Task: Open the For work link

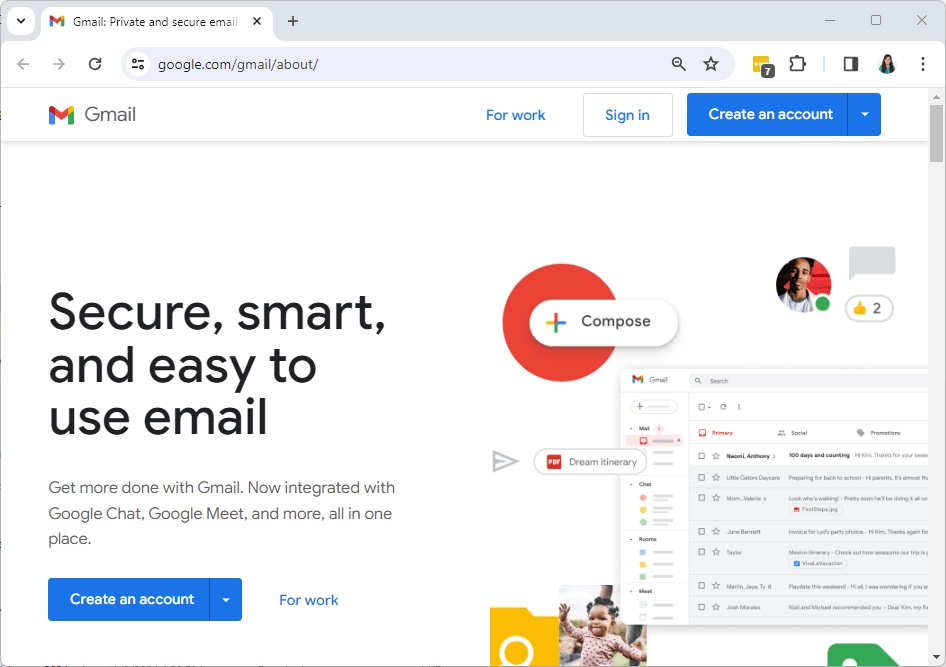Action: point(515,114)
